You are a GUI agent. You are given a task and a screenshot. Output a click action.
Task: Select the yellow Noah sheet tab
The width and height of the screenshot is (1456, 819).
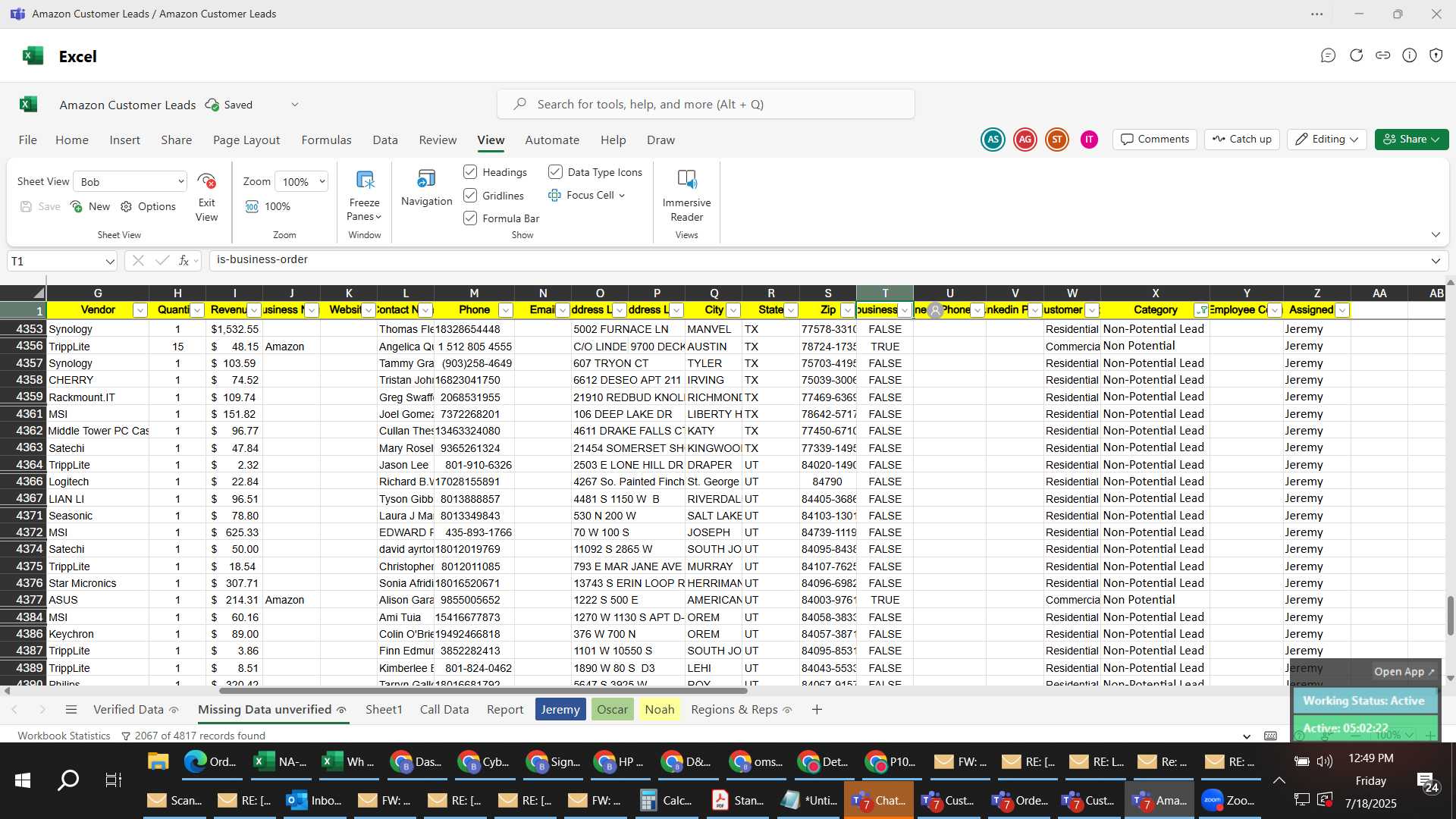click(660, 710)
